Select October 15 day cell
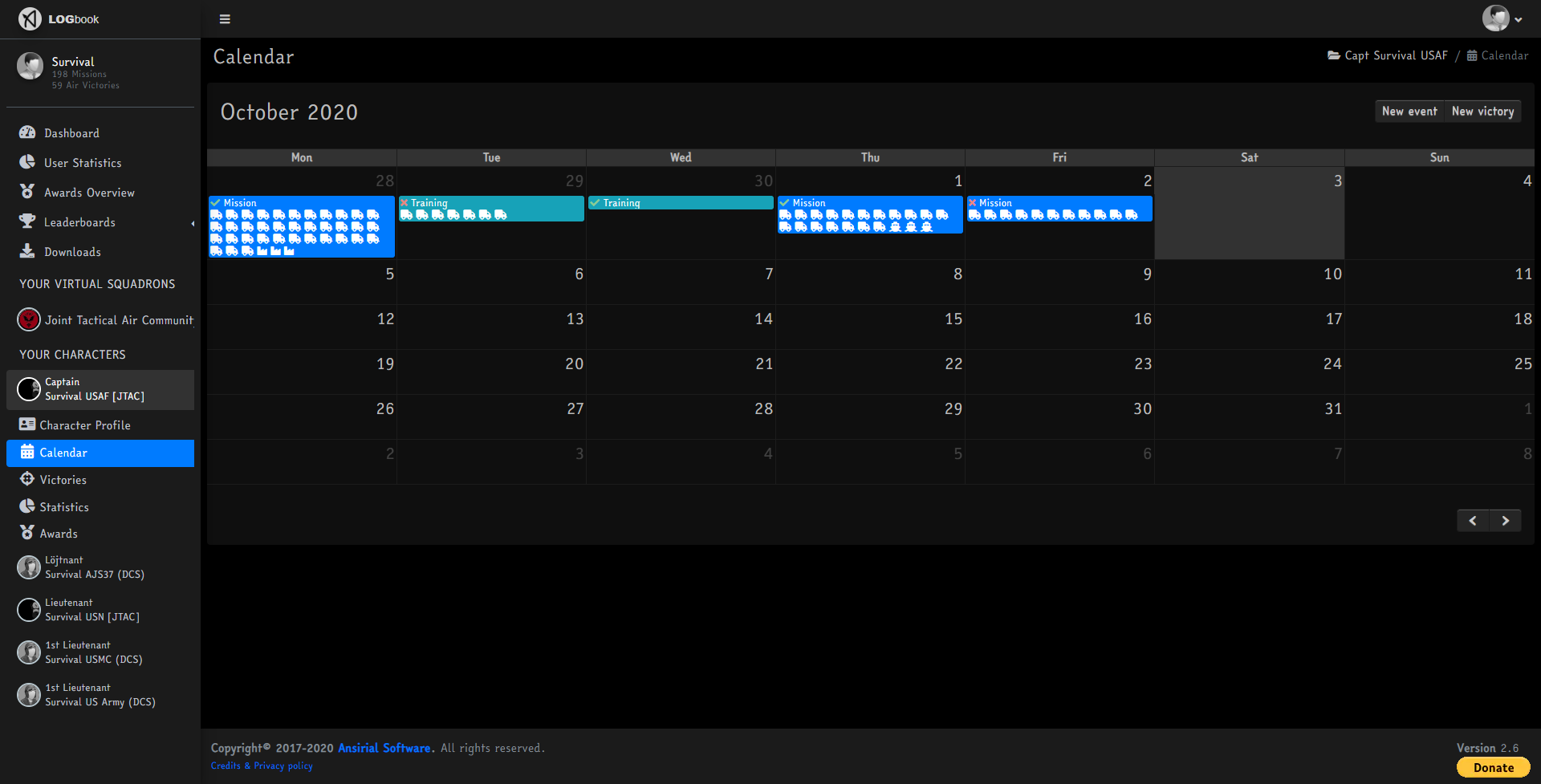 click(x=870, y=327)
